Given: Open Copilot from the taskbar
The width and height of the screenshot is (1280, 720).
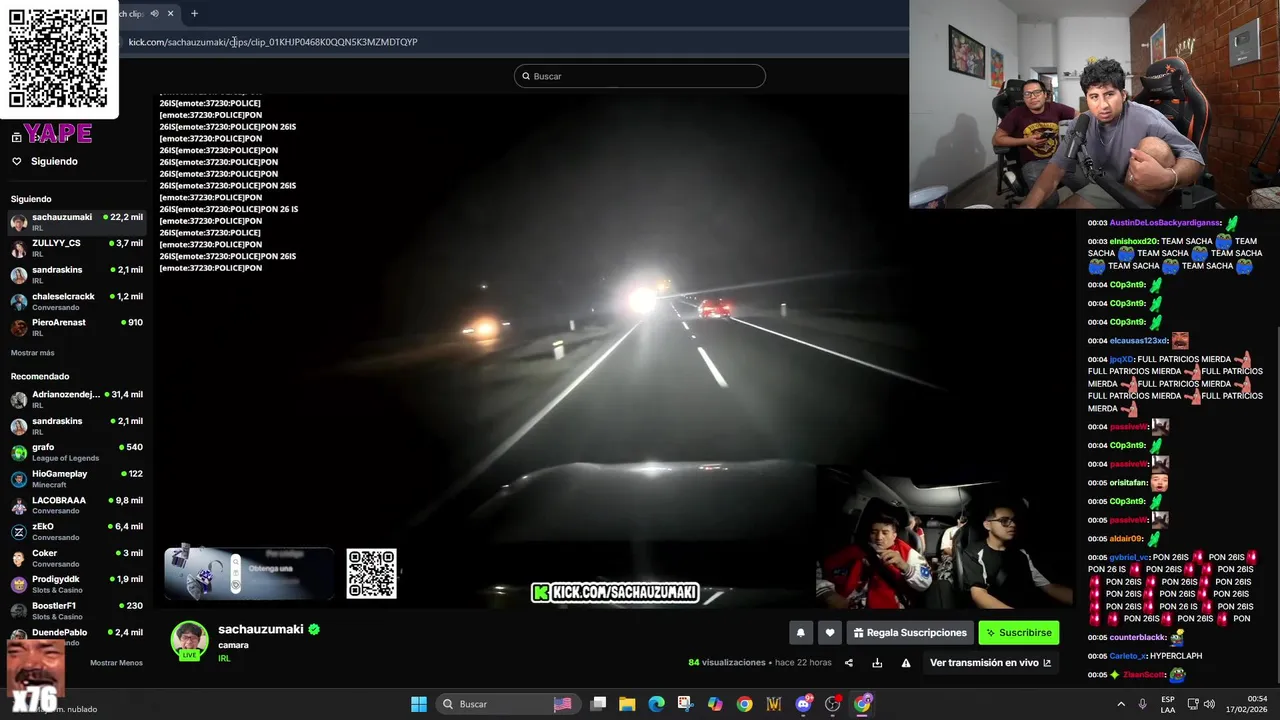Looking at the screenshot, I should (715, 704).
